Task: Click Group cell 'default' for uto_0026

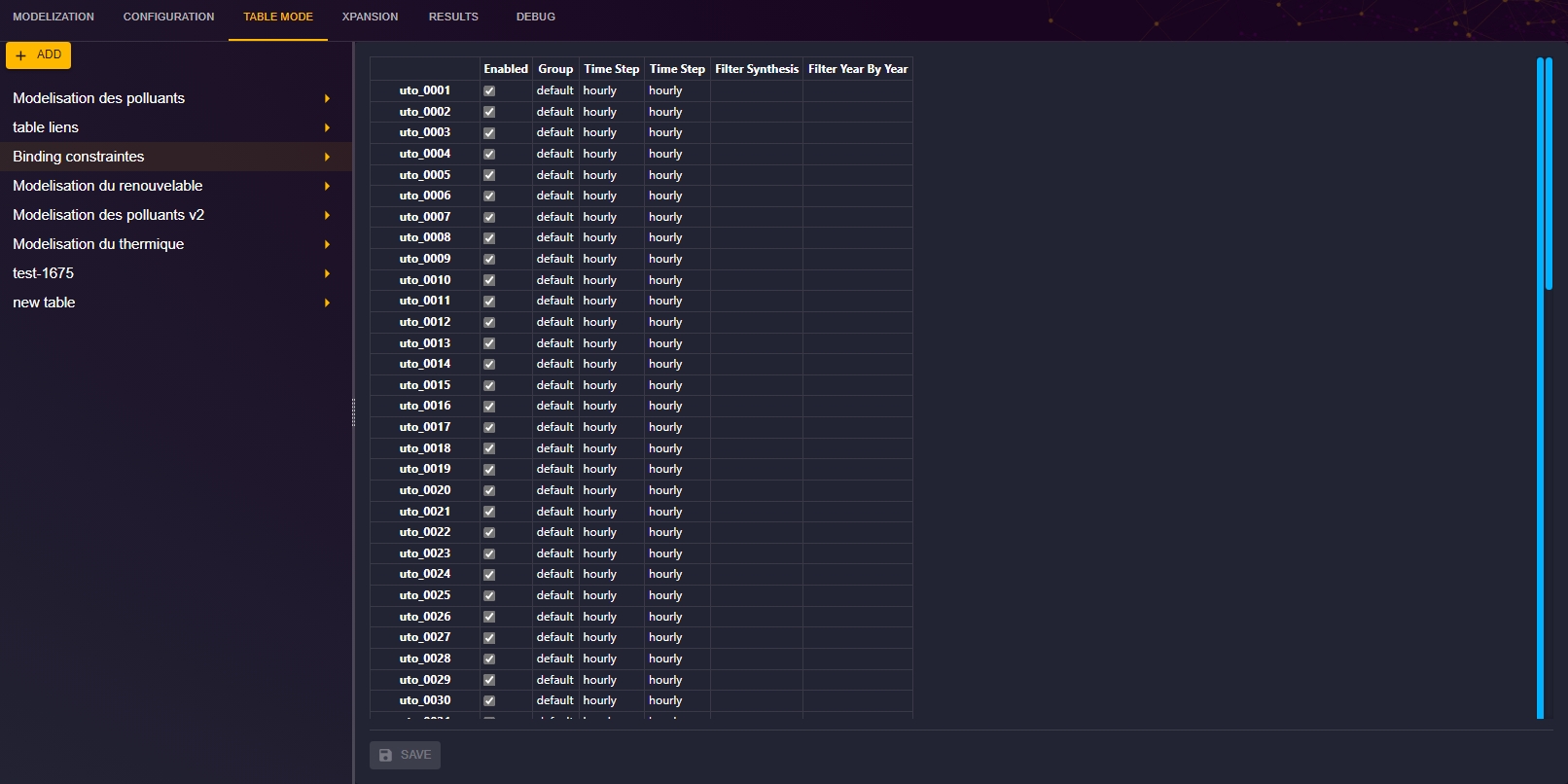Action: 555,617
